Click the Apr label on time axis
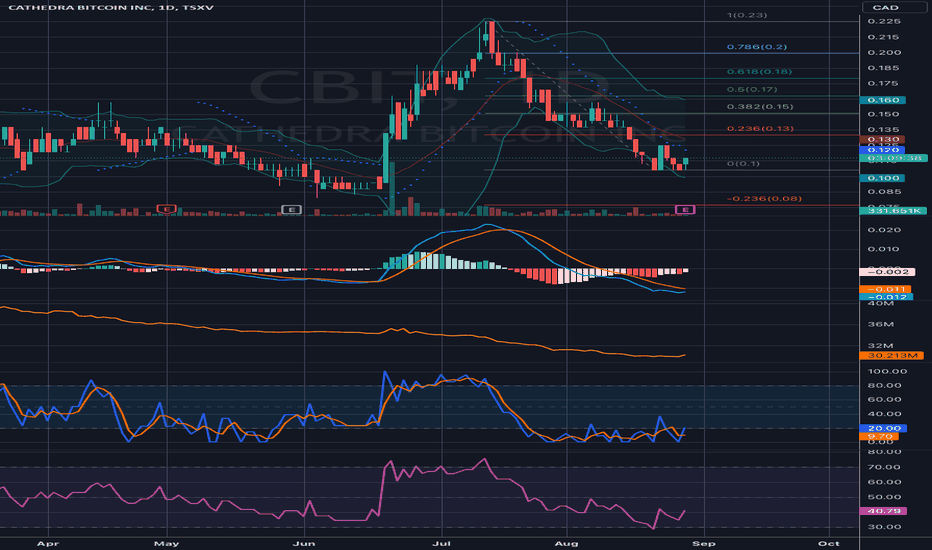 point(48,543)
